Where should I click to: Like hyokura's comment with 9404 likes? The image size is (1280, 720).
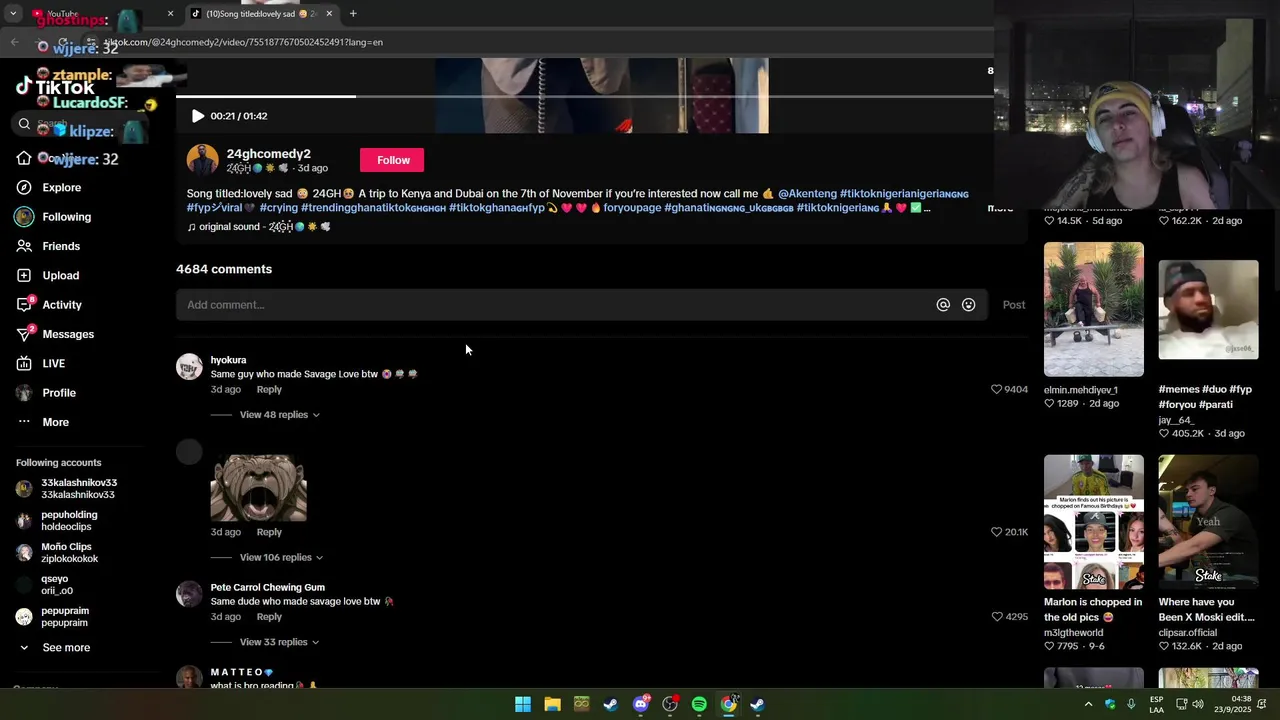coord(996,389)
